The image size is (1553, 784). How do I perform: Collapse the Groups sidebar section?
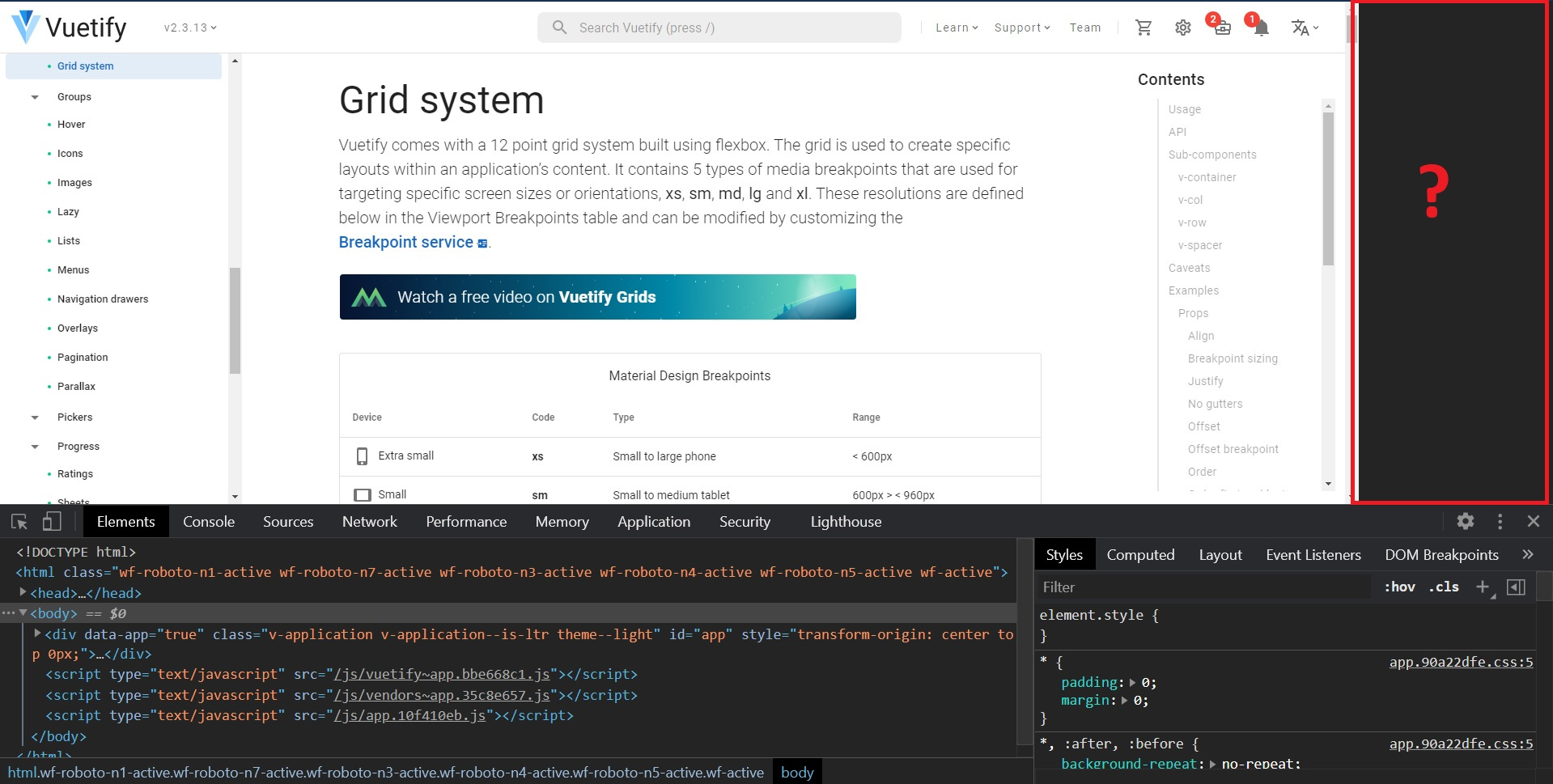pos(35,97)
